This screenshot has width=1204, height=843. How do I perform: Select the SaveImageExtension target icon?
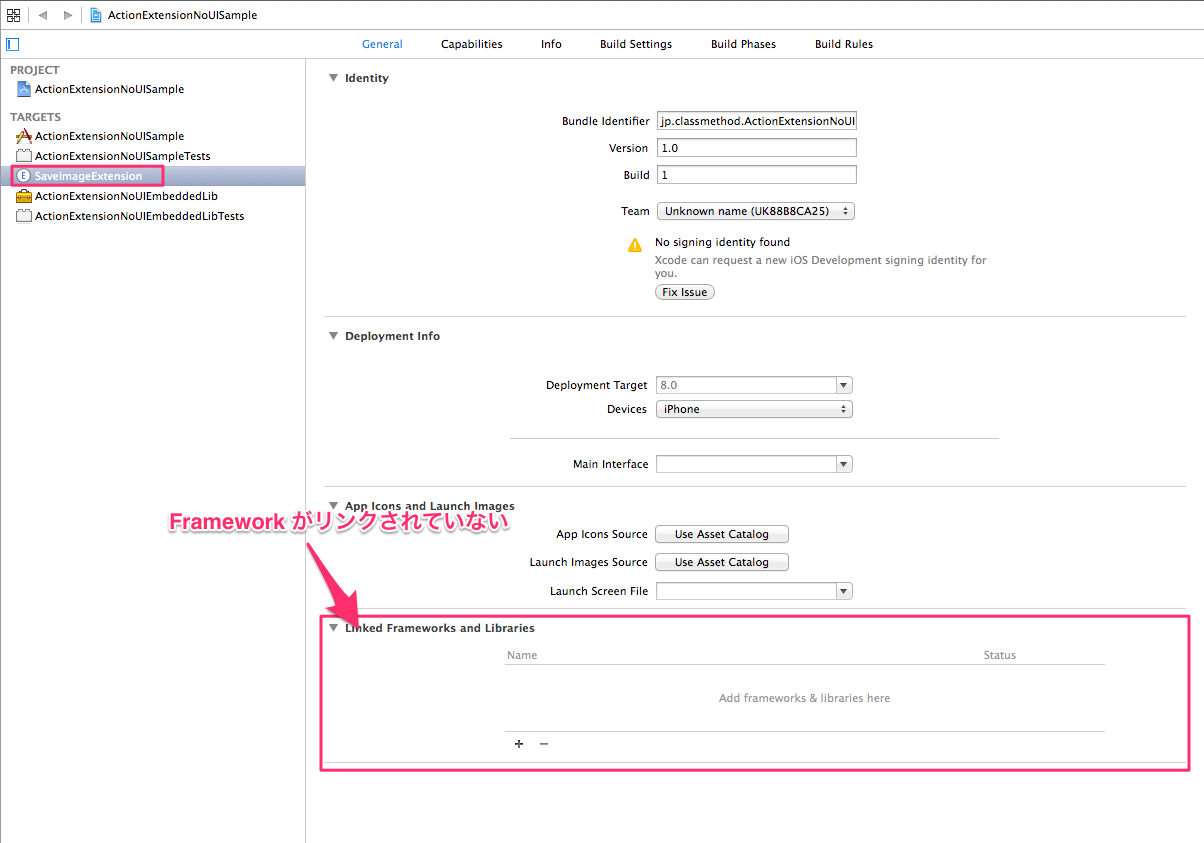pos(23,175)
